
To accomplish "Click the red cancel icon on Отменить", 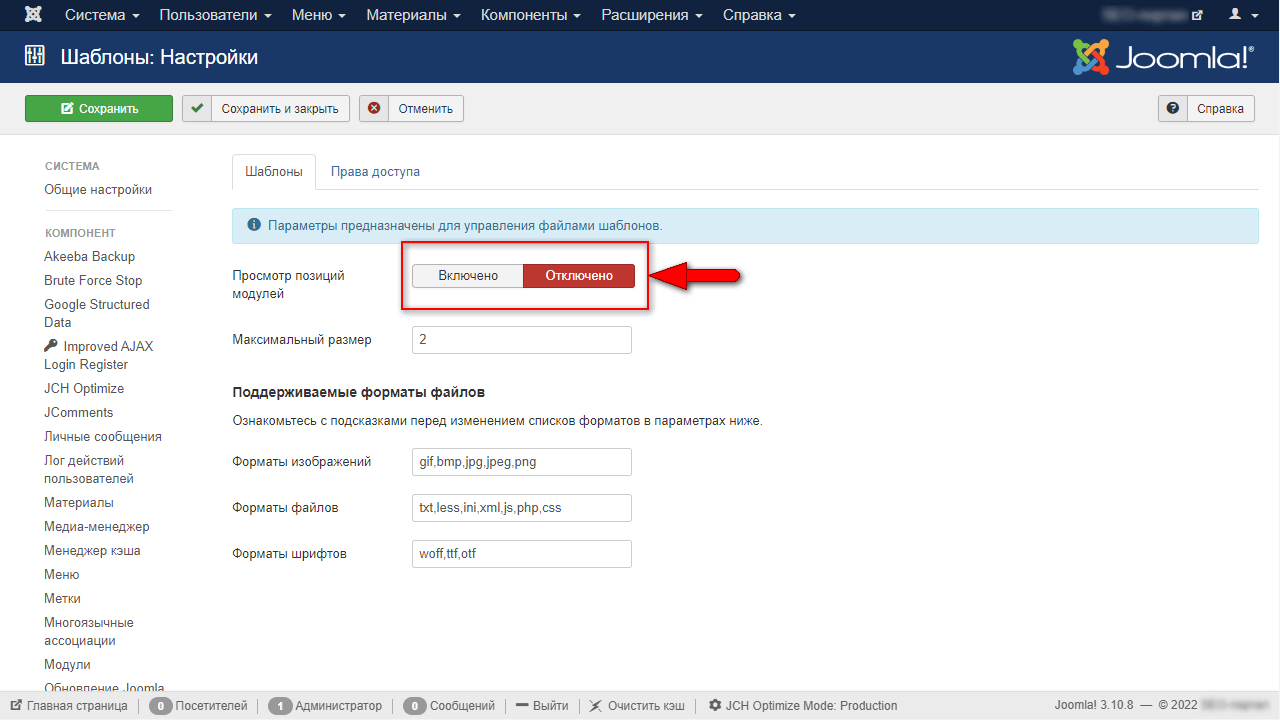I will 374,109.
